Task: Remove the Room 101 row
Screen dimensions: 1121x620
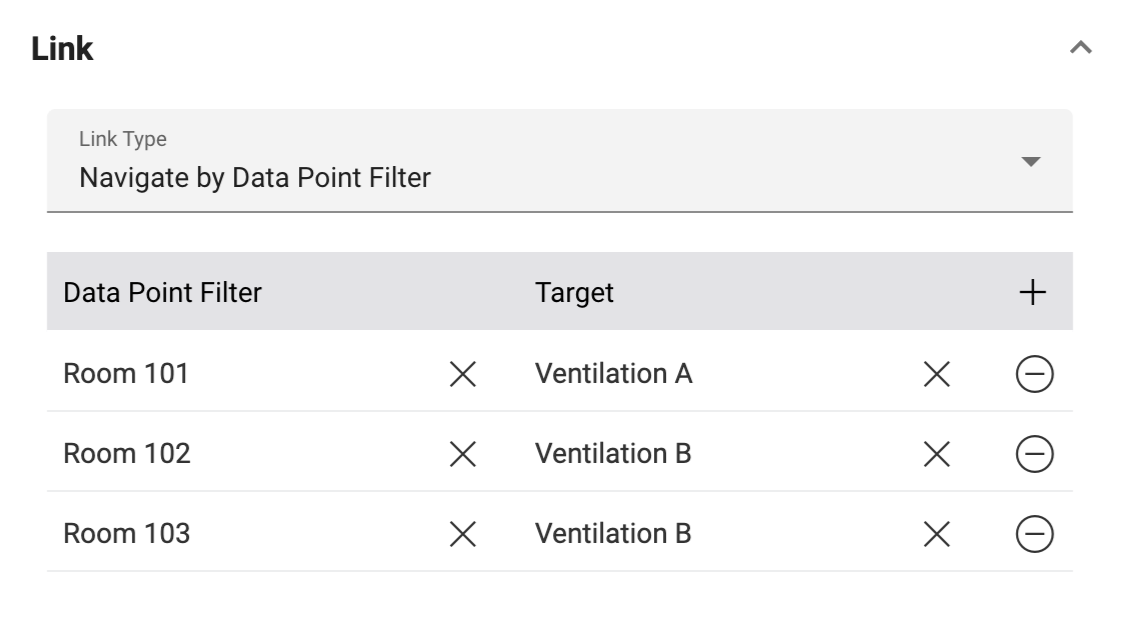Action: 1034,375
